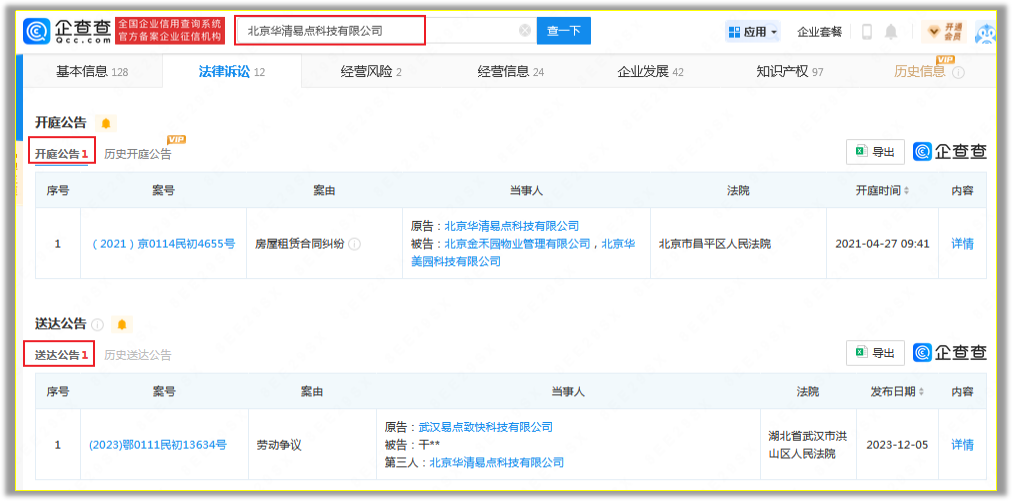Screen dimensions: 1013x502
Task: Open the 企业套餐 link
Action: (x=819, y=31)
